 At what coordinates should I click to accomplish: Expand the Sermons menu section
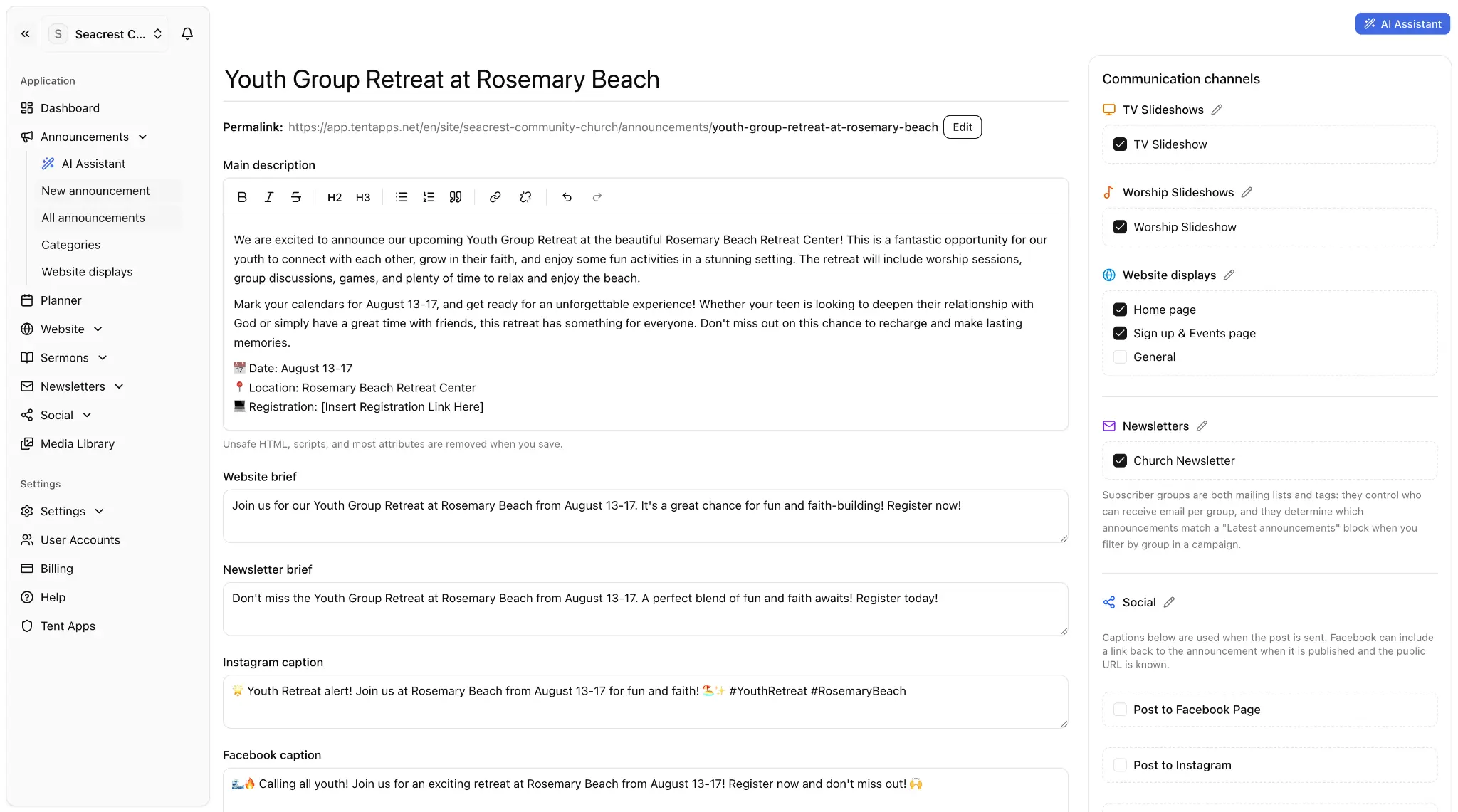click(x=103, y=357)
